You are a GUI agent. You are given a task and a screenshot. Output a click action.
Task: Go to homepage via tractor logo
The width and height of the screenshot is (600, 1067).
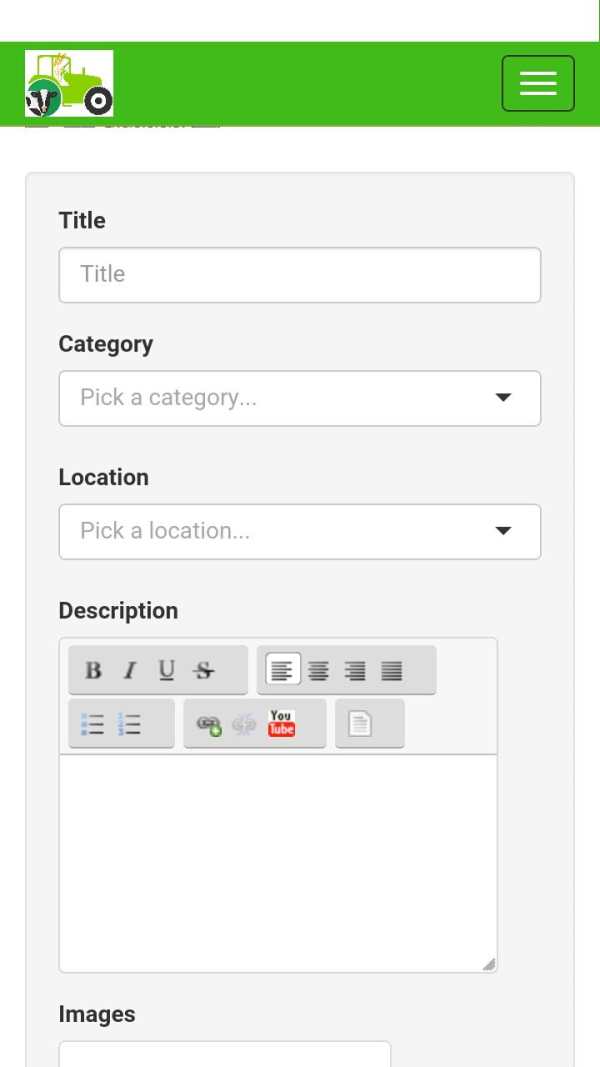(x=69, y=83)
